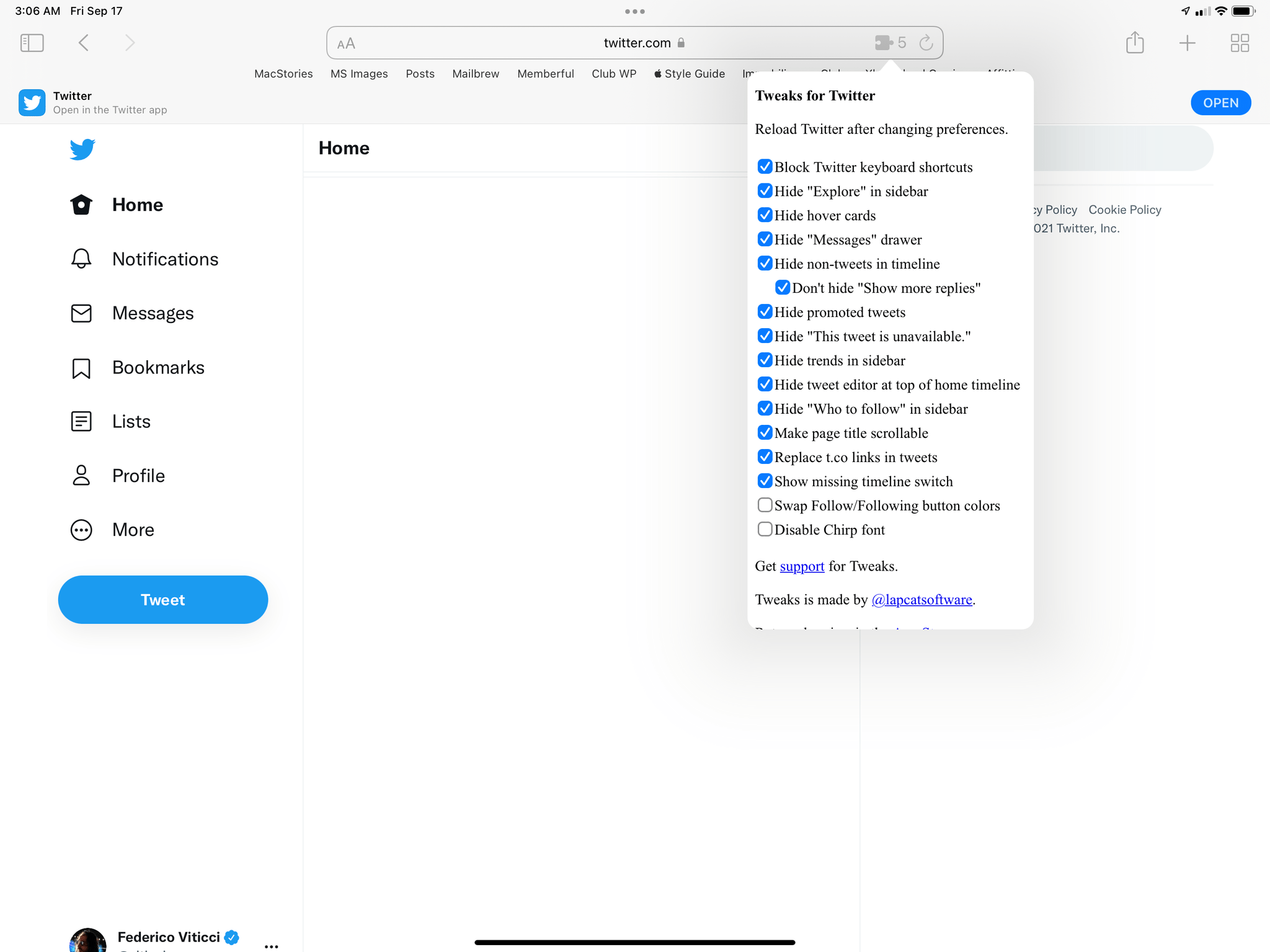Tap the Wi-Fi icon in the status bar
Viewport: 1270px width, 952px height.
click(x=1221, y=11)
